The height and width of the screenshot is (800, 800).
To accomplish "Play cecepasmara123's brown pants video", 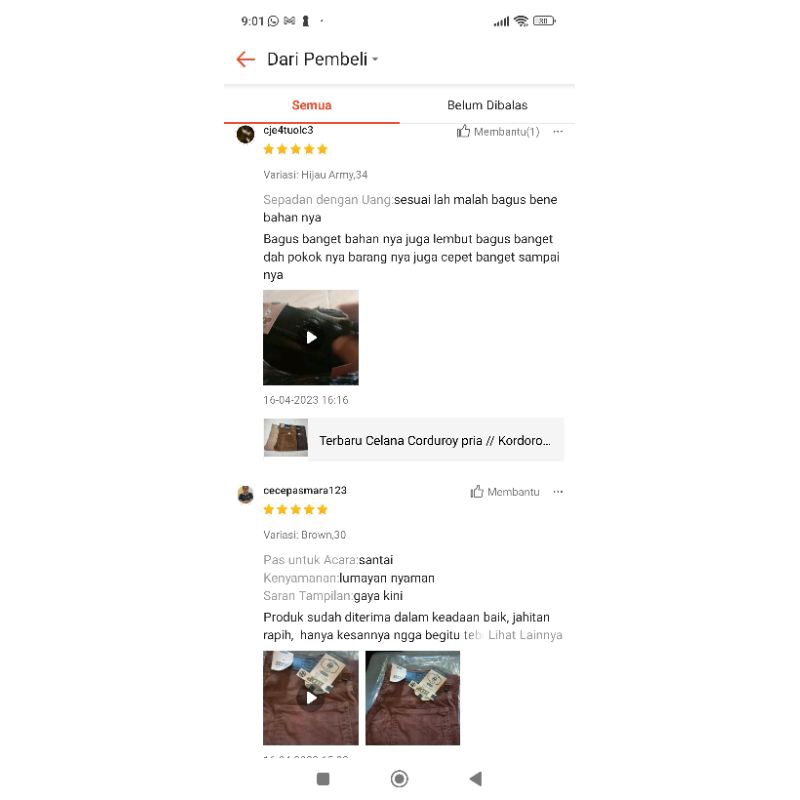I will click(311, 697).
